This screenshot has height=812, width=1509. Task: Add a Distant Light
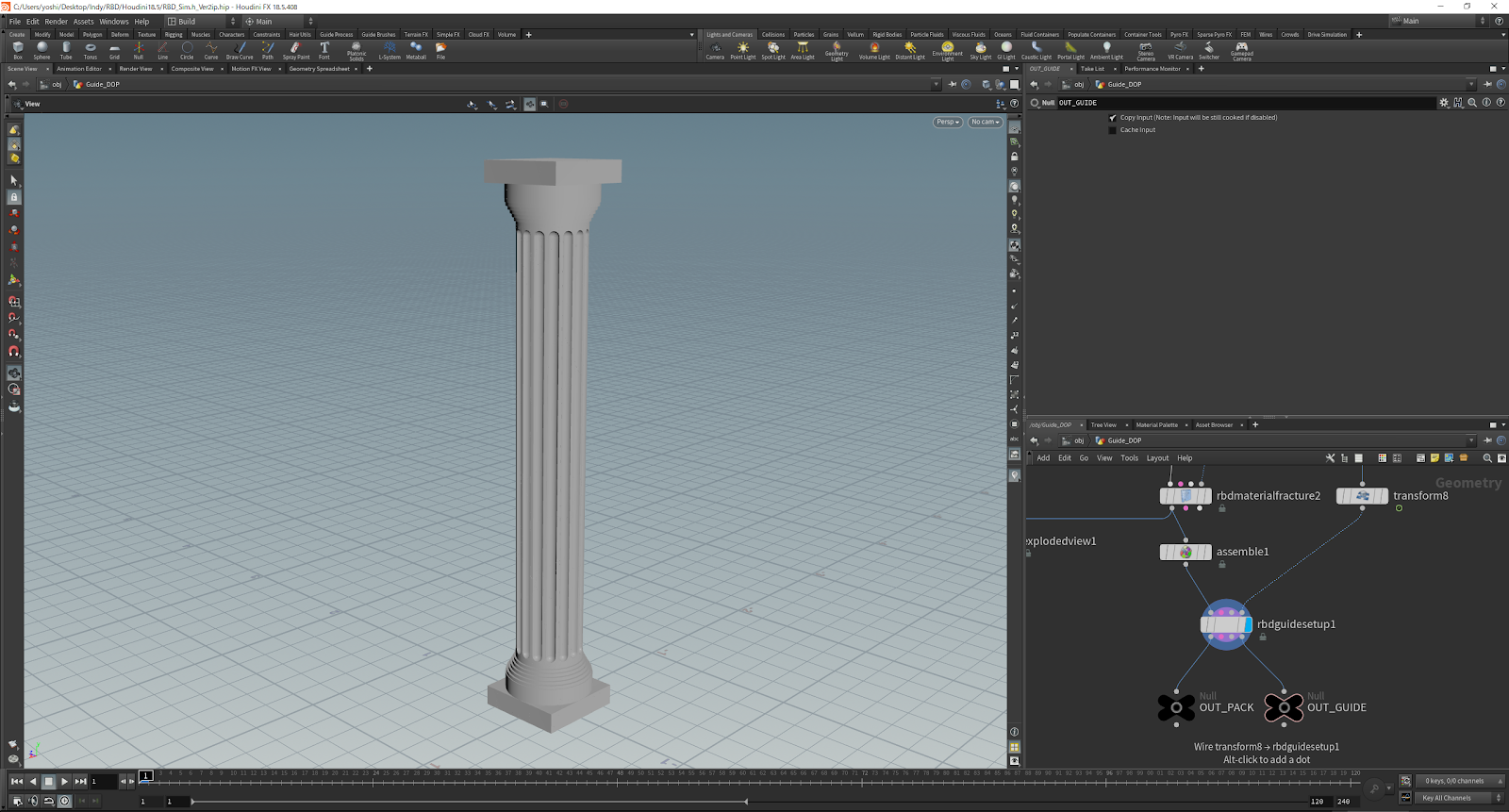910,50
